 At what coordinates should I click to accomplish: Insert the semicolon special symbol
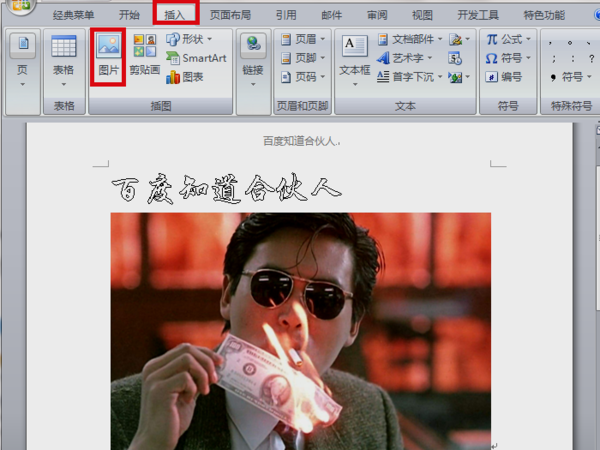[554, 59]
